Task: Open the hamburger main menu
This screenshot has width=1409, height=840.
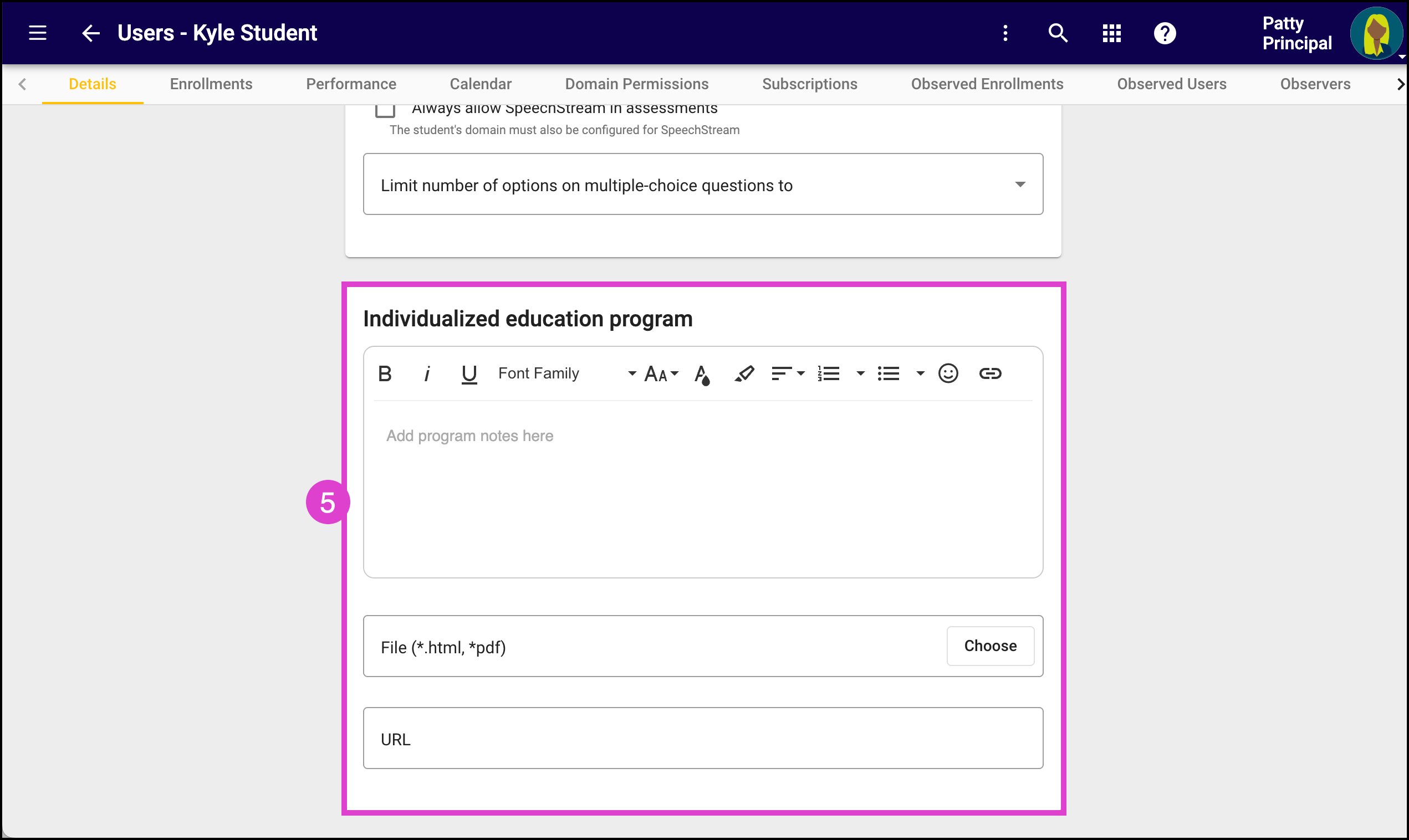Action: coord(37,33)
